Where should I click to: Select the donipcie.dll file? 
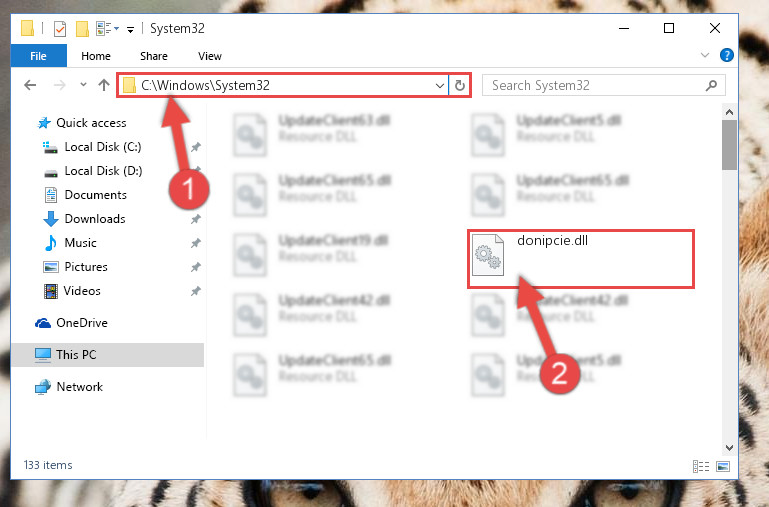(x=581, y=258)
